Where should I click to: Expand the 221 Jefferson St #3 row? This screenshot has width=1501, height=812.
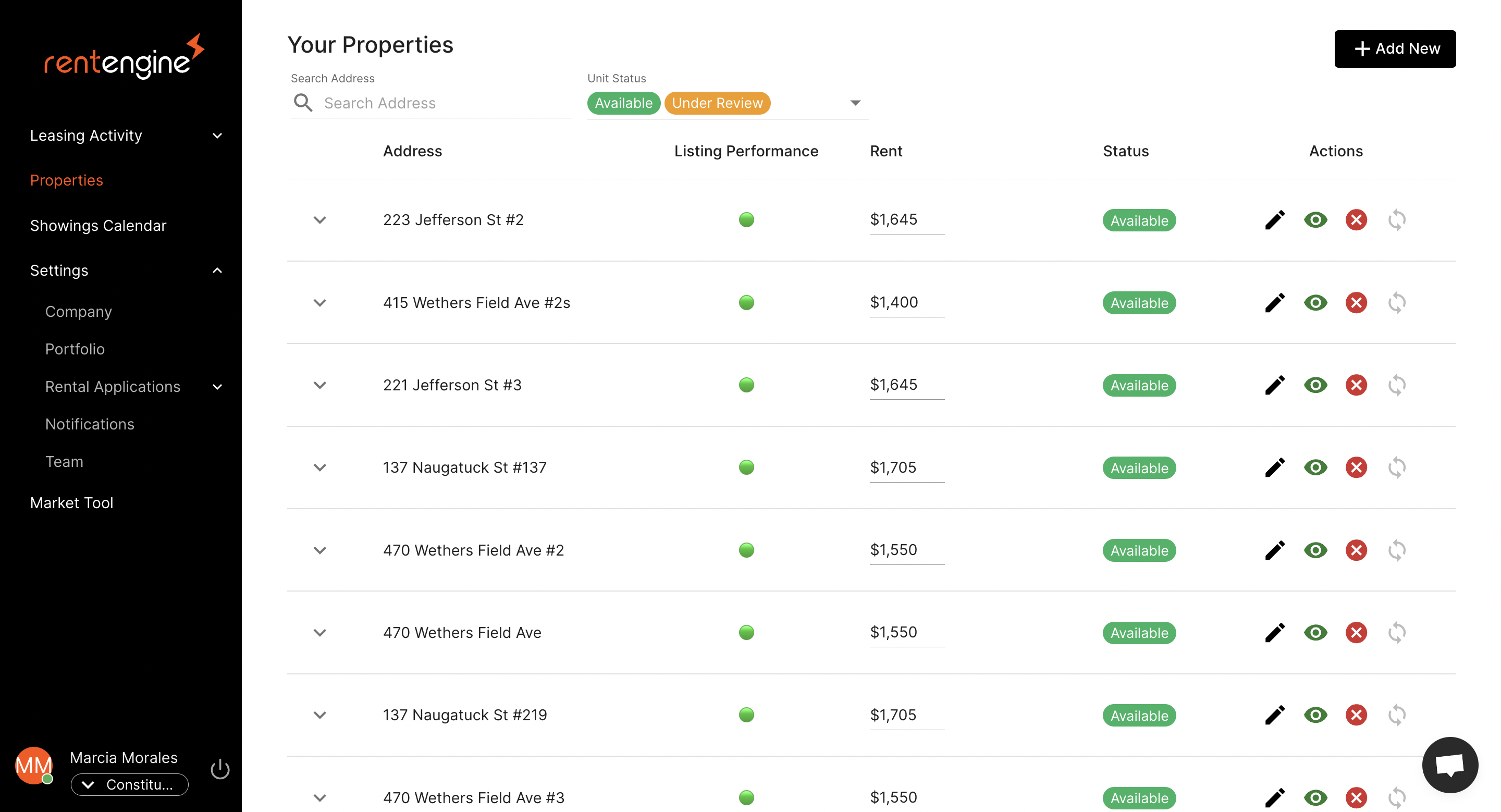coord(319,385)
